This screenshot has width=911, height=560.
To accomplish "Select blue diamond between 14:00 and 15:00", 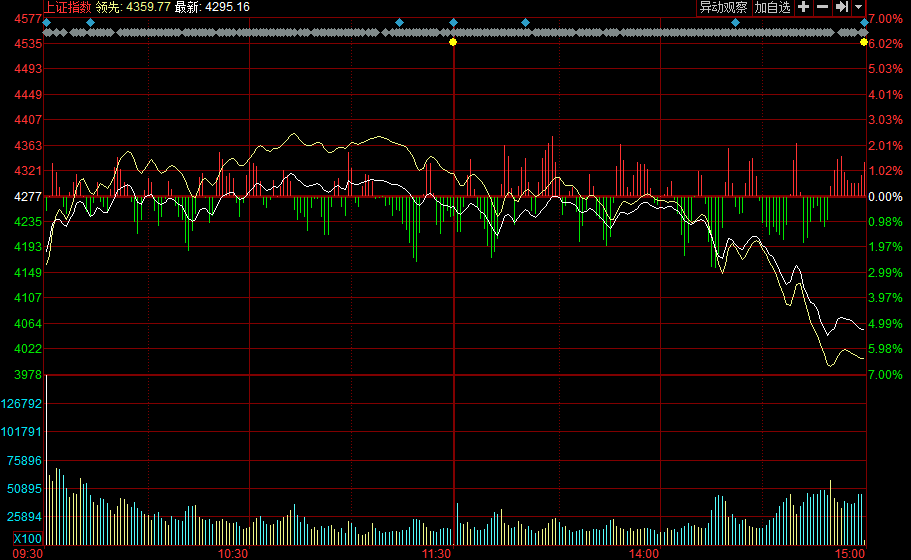I will coord(736,23).
